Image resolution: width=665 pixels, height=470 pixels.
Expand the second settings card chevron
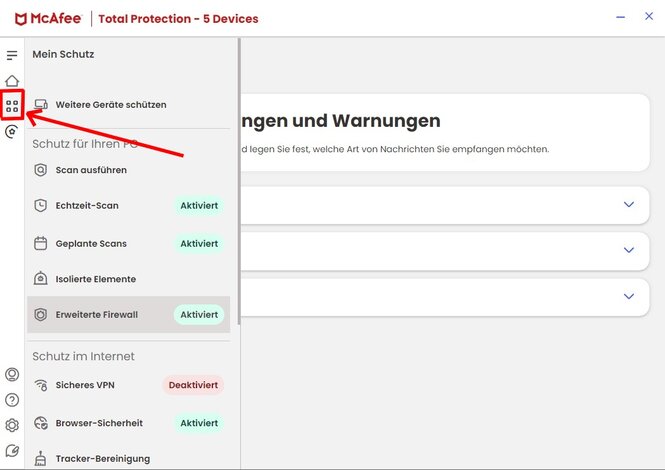point(629,250)
